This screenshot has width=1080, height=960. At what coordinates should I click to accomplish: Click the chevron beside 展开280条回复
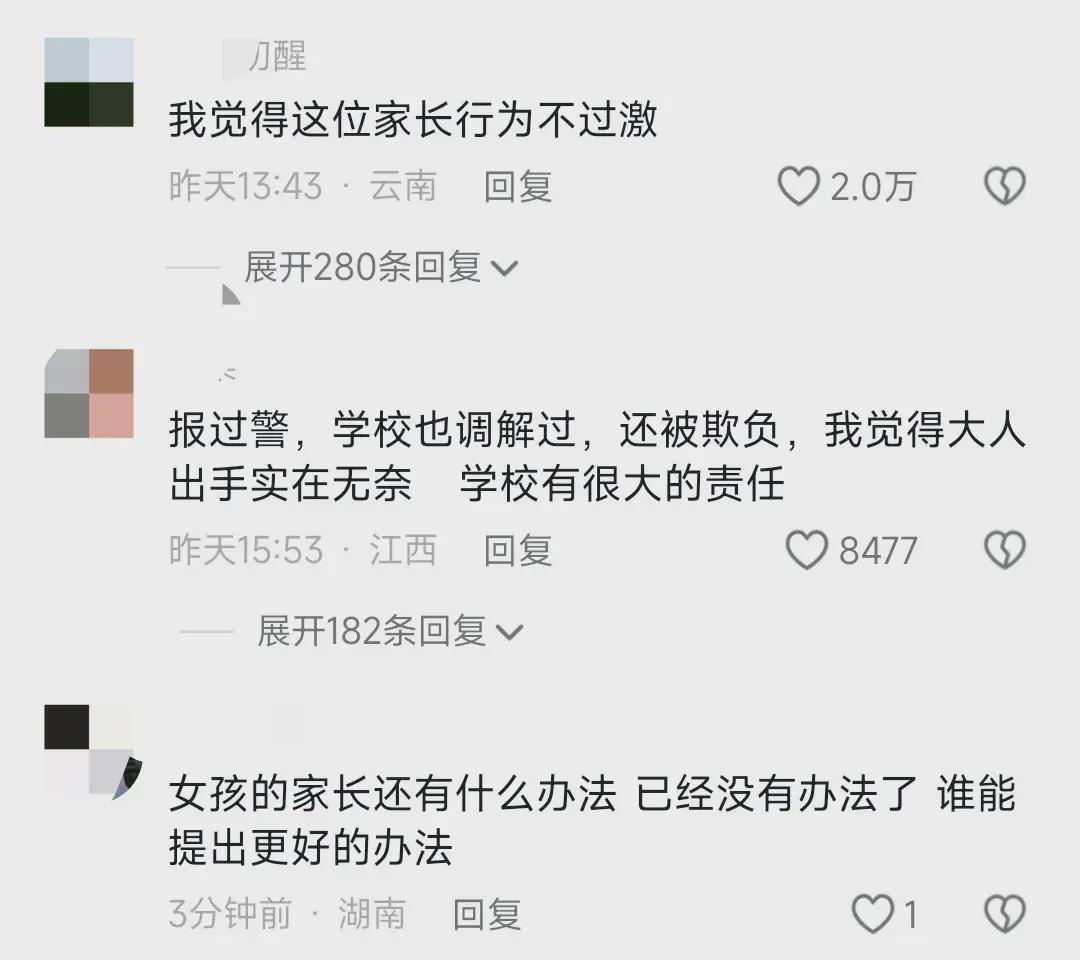pos(503,268)
